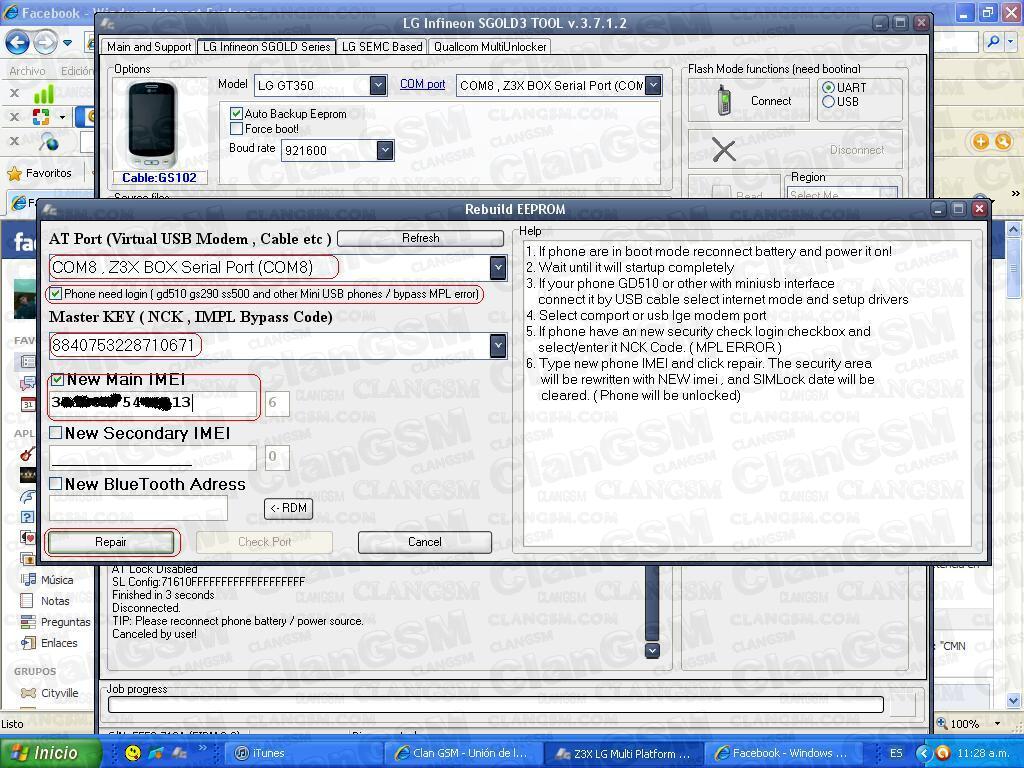Click the Job progress bar

496,705
